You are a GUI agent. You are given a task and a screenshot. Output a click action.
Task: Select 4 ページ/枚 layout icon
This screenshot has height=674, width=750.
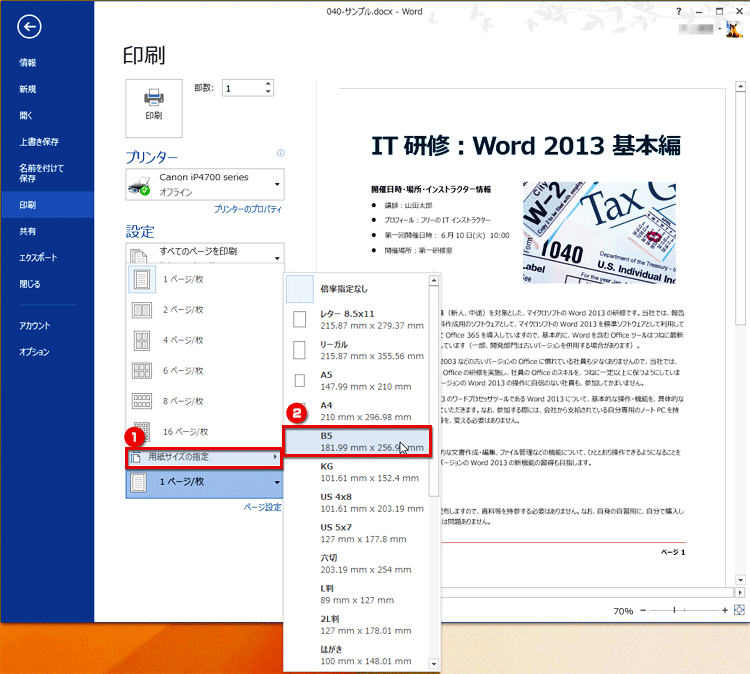click(142, 341)
